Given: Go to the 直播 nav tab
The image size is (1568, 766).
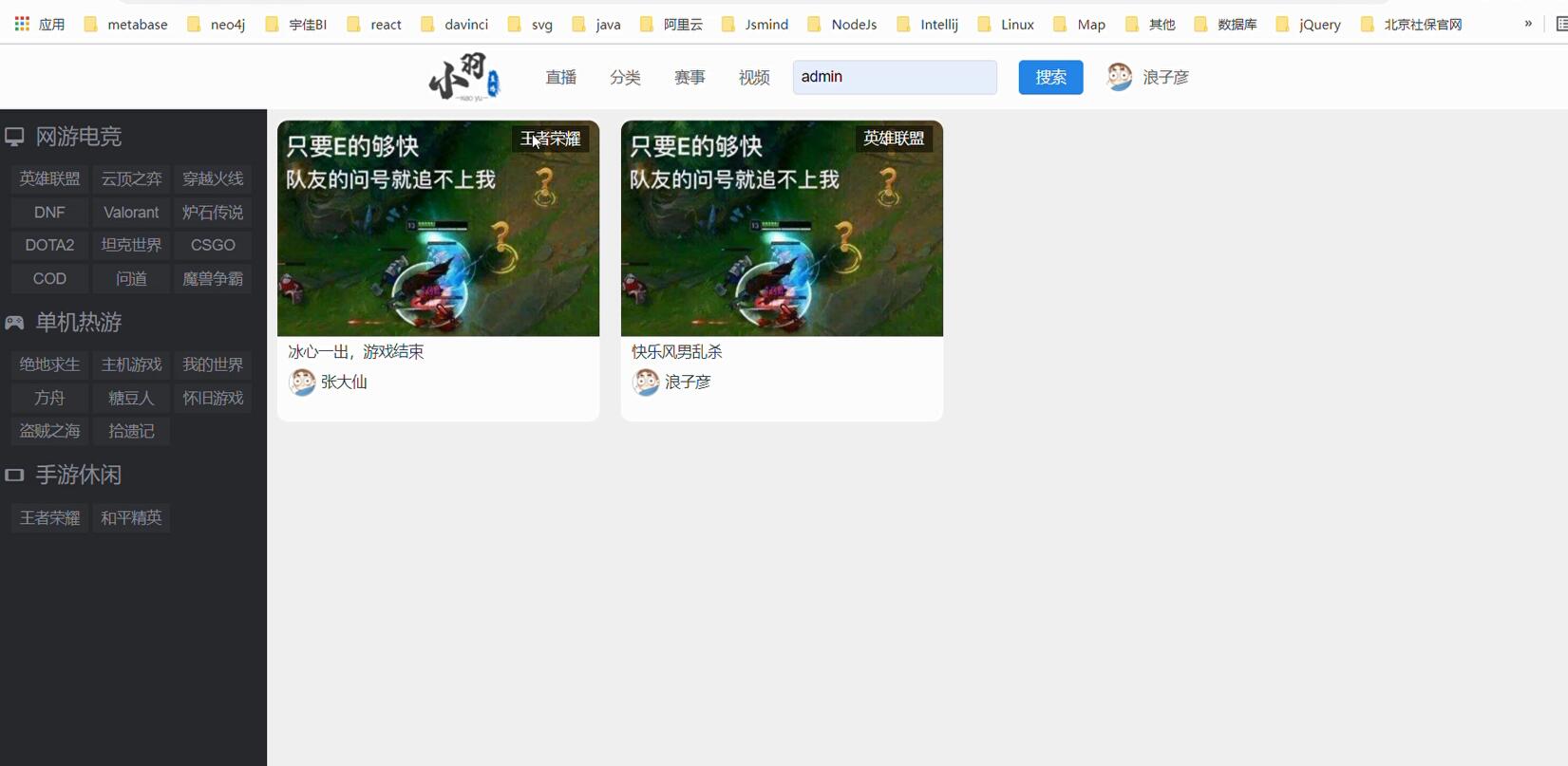Looking at the screenshot, I should 561,77.
